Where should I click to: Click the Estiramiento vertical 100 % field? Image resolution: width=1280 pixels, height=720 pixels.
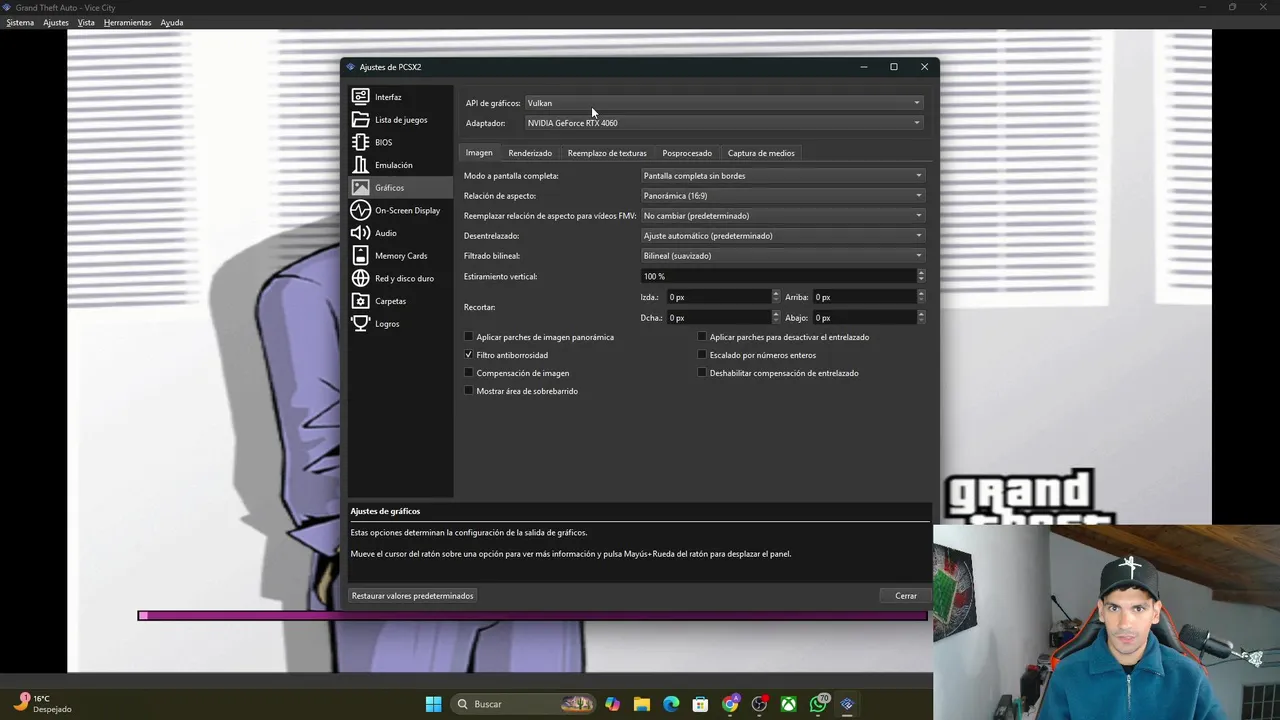[779, 276]
